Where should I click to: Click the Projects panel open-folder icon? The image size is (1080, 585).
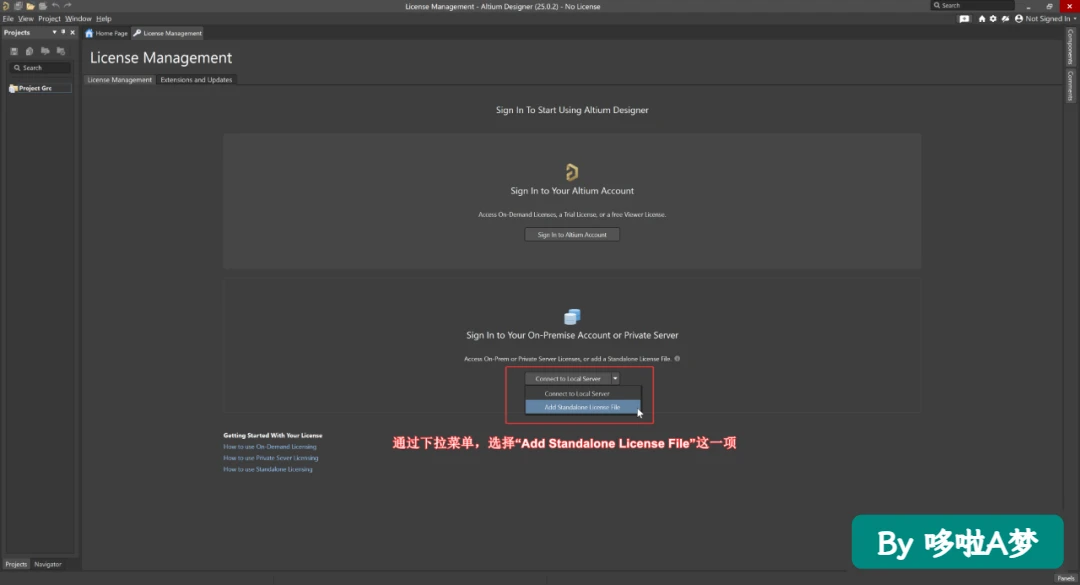[x=45, y=51]
